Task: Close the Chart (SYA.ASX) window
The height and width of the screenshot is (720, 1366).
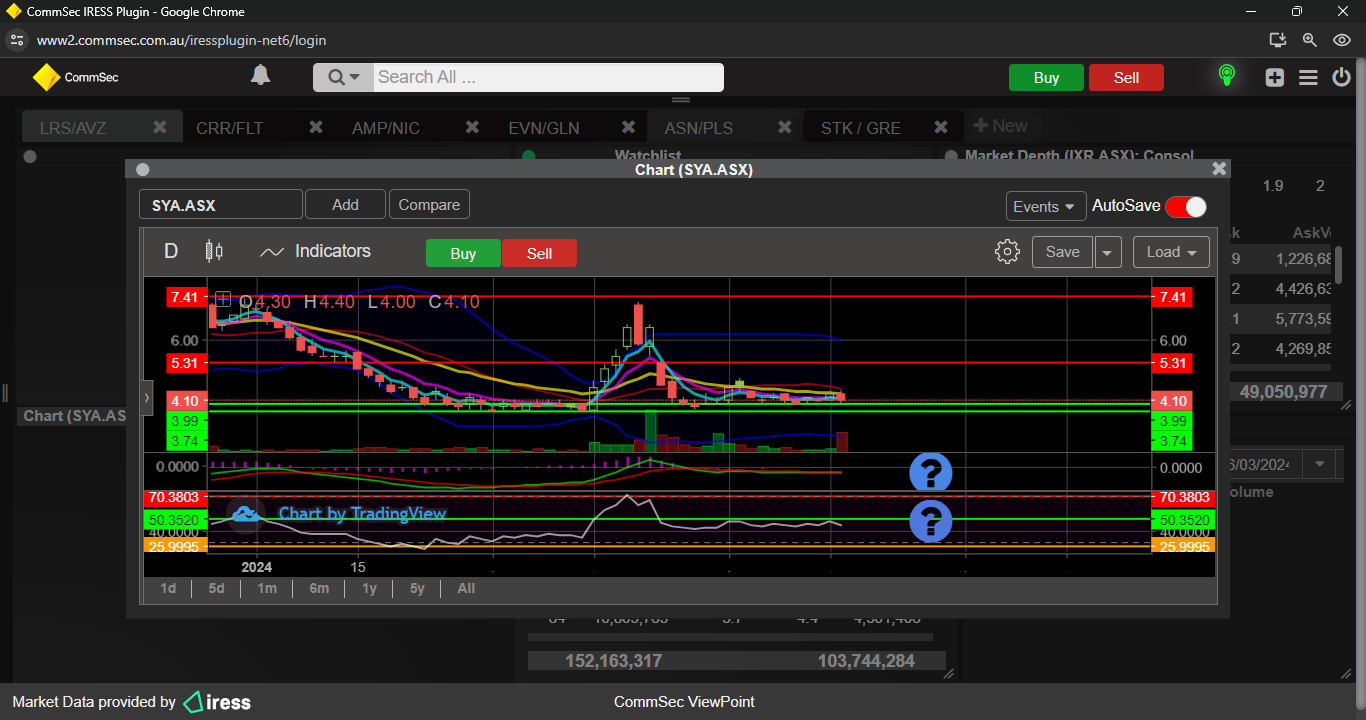Action: tap(1218, 169)
